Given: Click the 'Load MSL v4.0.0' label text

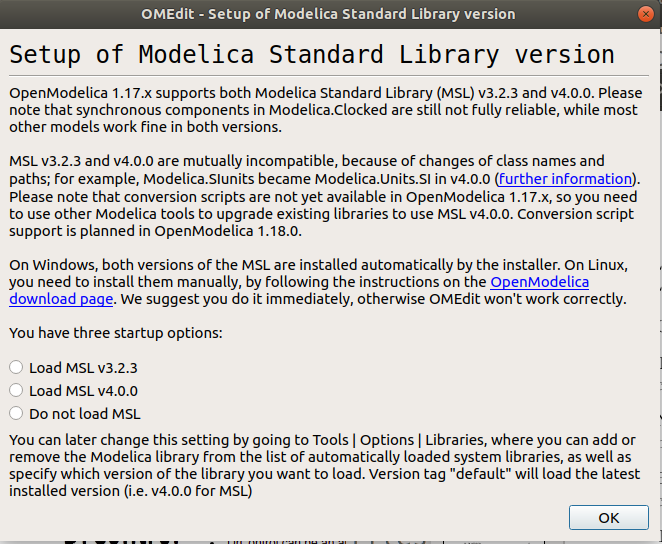Looking at the screenshot, I should click(83, 391).
